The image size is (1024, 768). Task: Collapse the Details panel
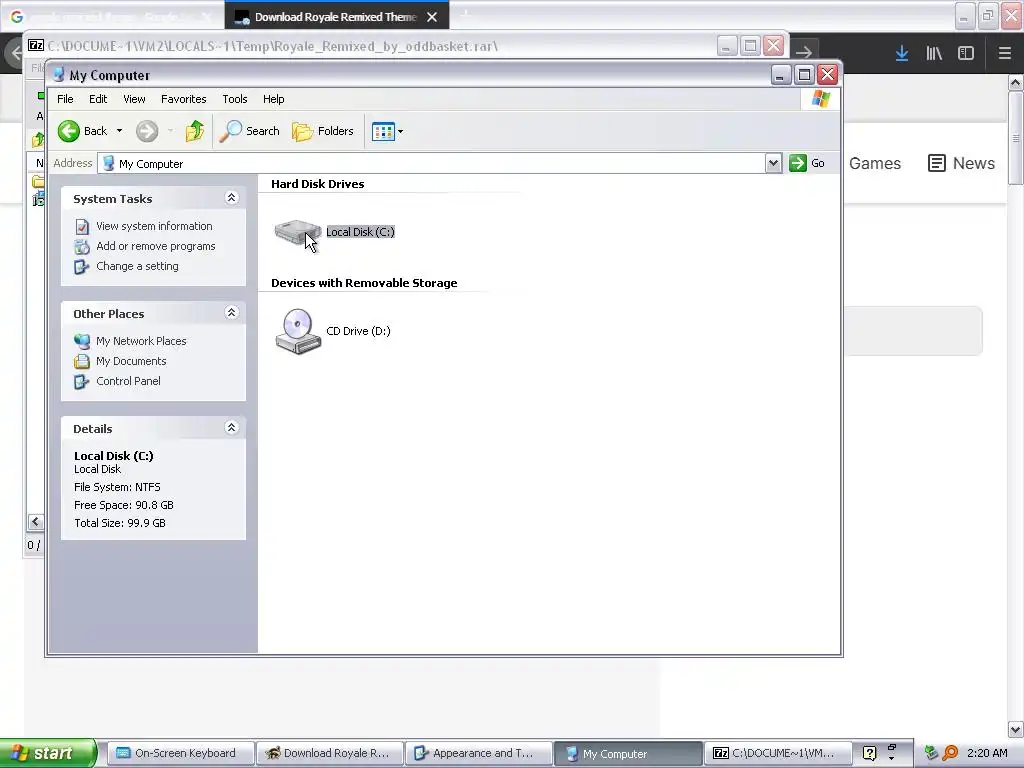231,428
